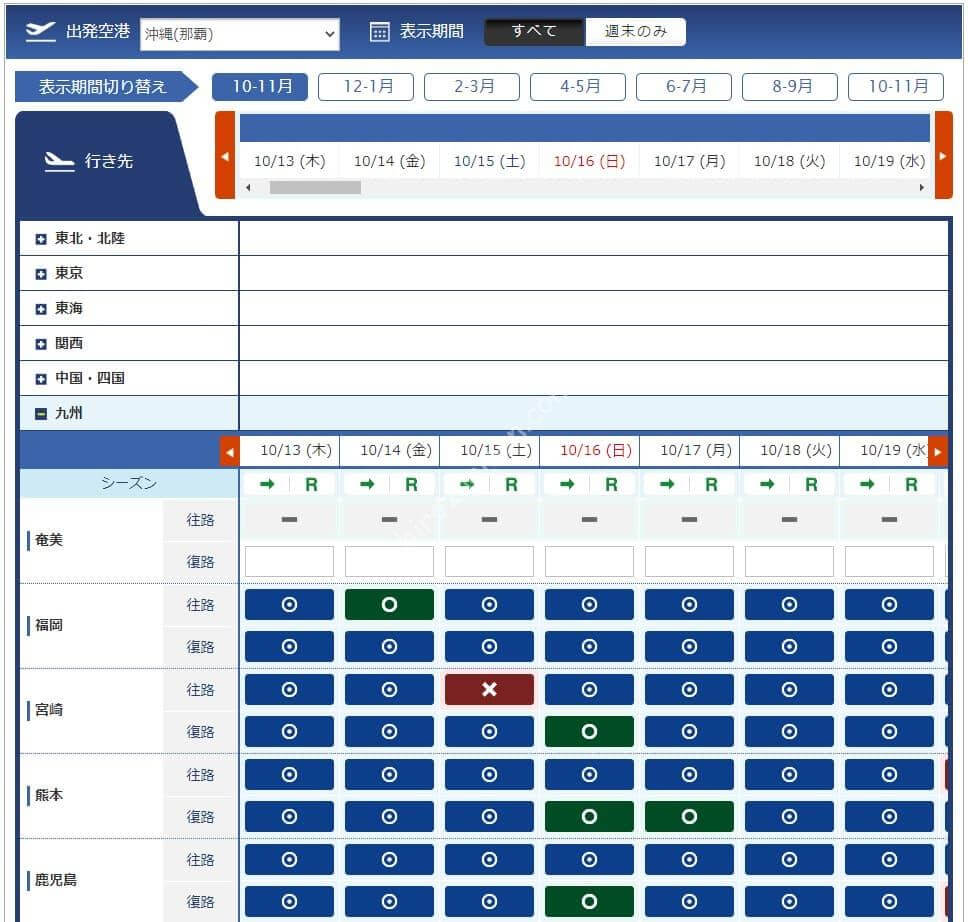Switch to the 6-7月 period tab
This screenshot has width=968, height=922.
click(x=684, y=86)
